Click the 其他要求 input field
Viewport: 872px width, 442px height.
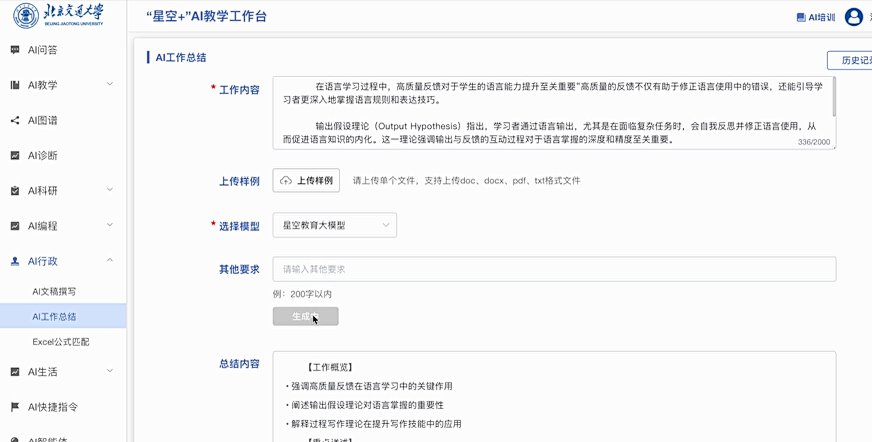click(x=554, y=269)
